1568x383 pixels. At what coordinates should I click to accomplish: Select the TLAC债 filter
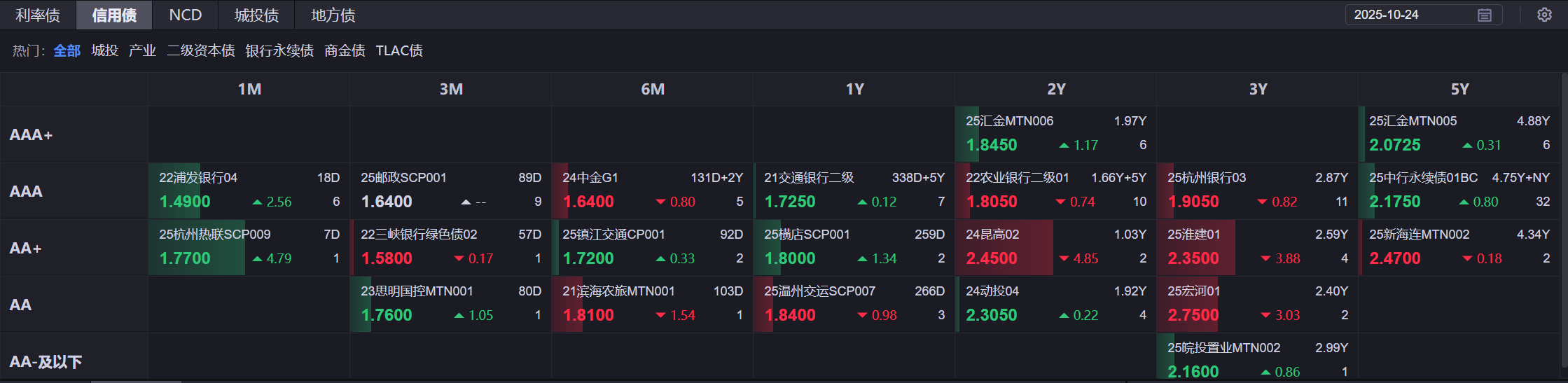coord(399,50)
